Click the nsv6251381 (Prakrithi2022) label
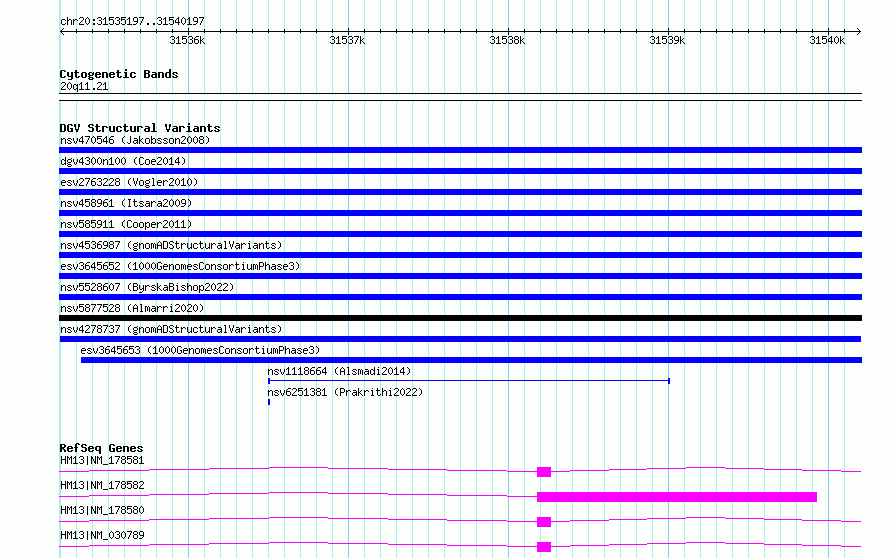Image resolution: width=890 pixels, height=558 pixels. (345, 392)
